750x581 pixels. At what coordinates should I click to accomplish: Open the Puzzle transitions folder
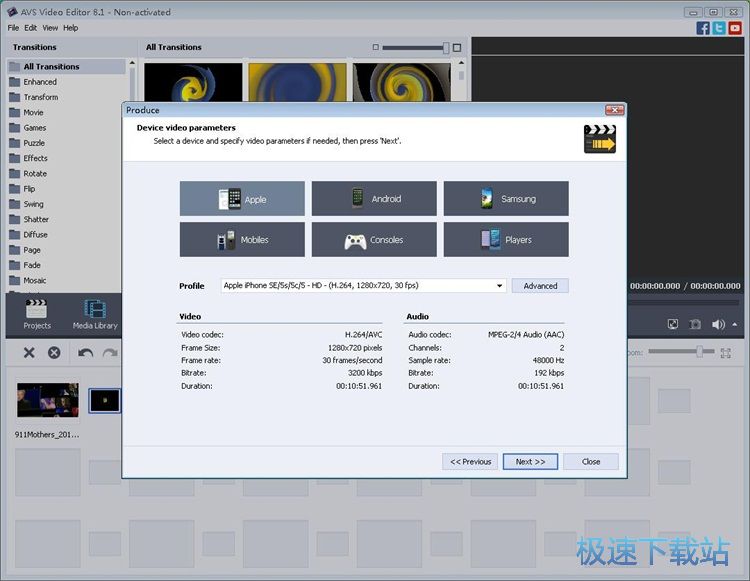coord(33,143)
